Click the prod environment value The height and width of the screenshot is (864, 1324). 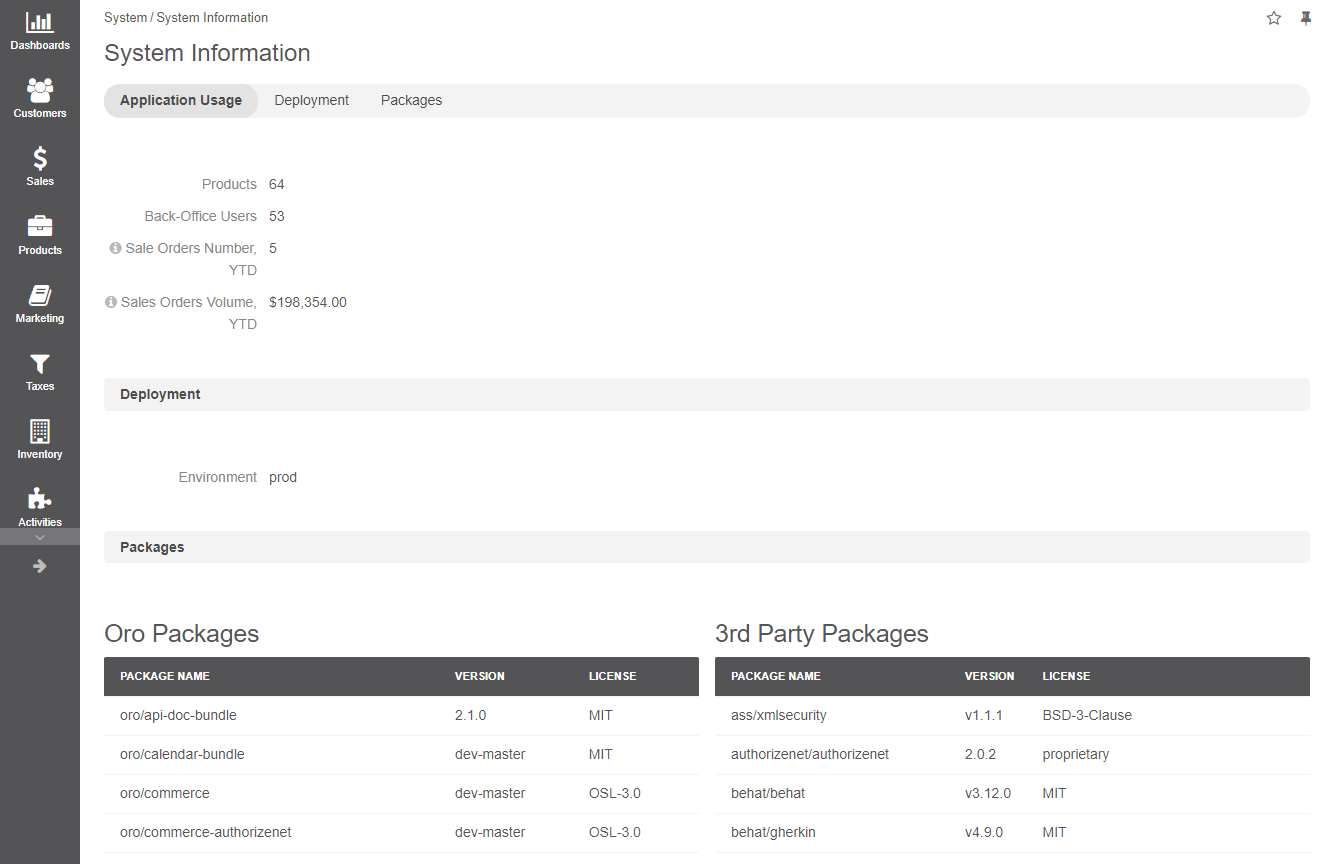click(283, 477)
